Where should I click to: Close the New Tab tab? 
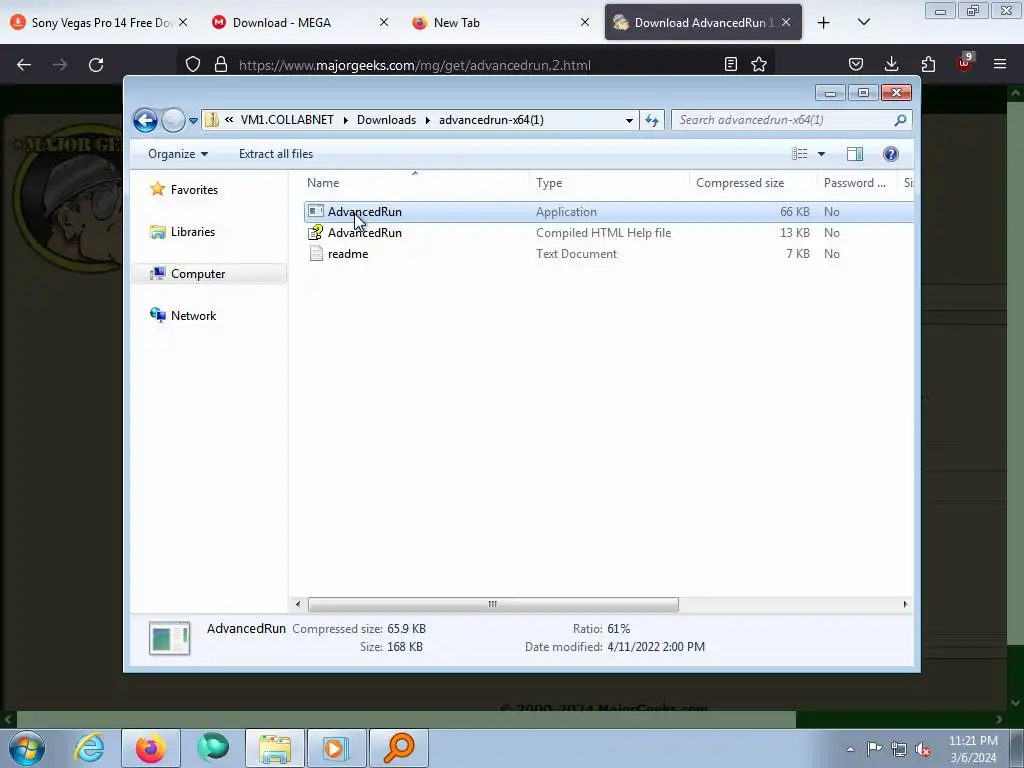pyautogui.click(x=585, y=23)
